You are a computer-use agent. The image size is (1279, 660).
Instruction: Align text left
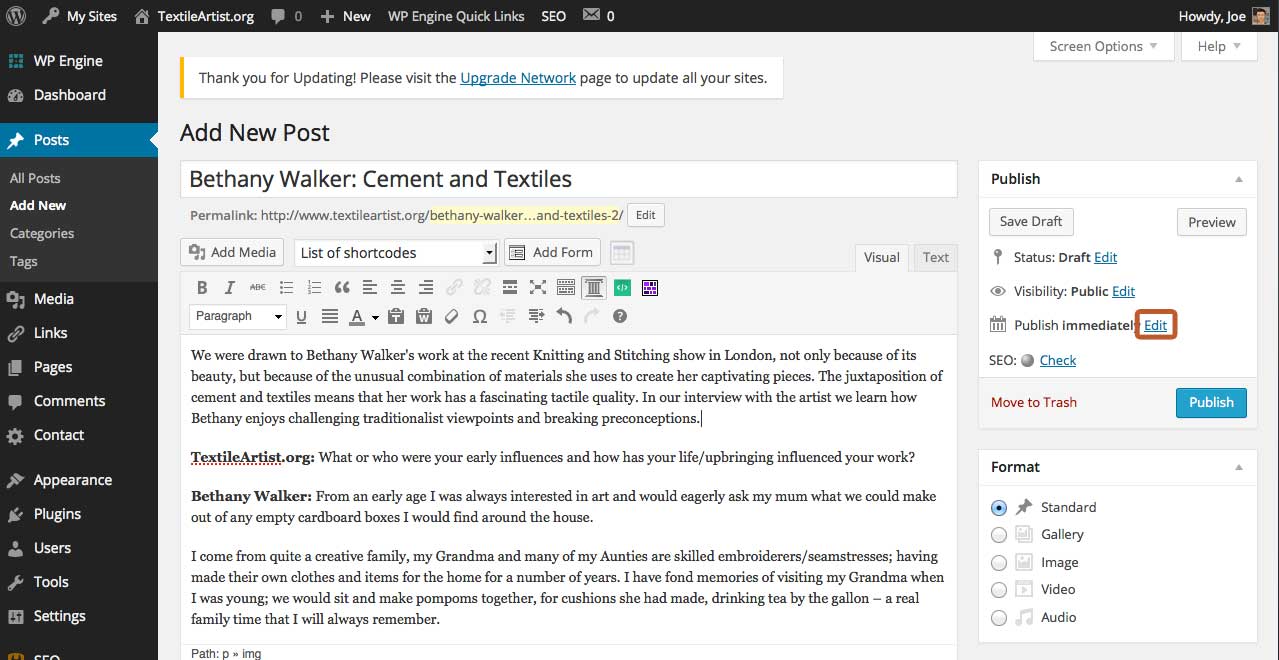[x=370, y=288]
